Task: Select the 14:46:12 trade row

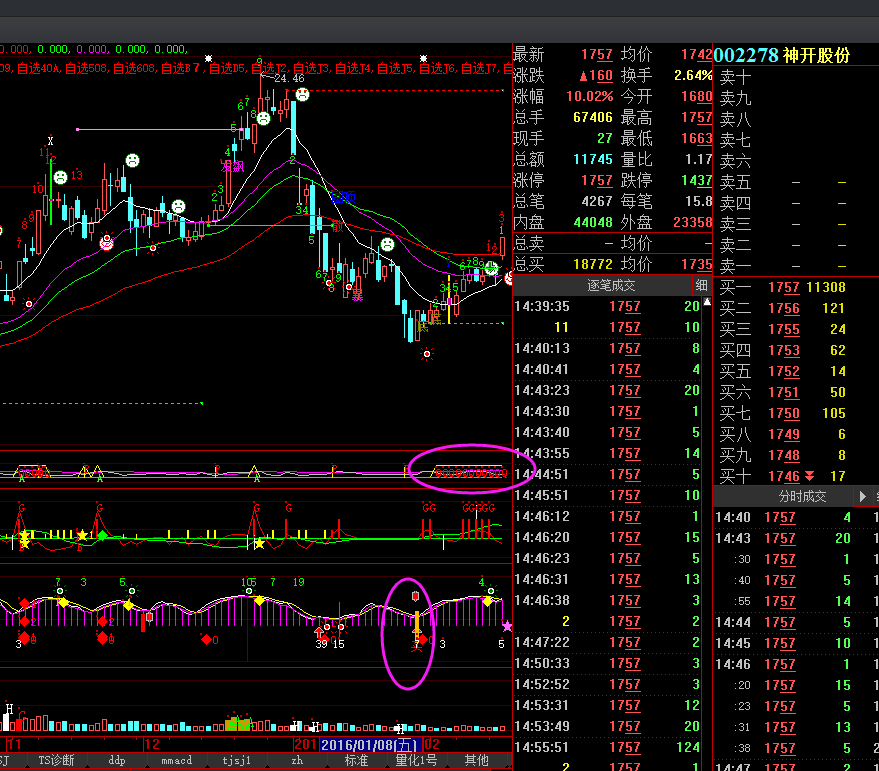Action: (x=607, y=516)
